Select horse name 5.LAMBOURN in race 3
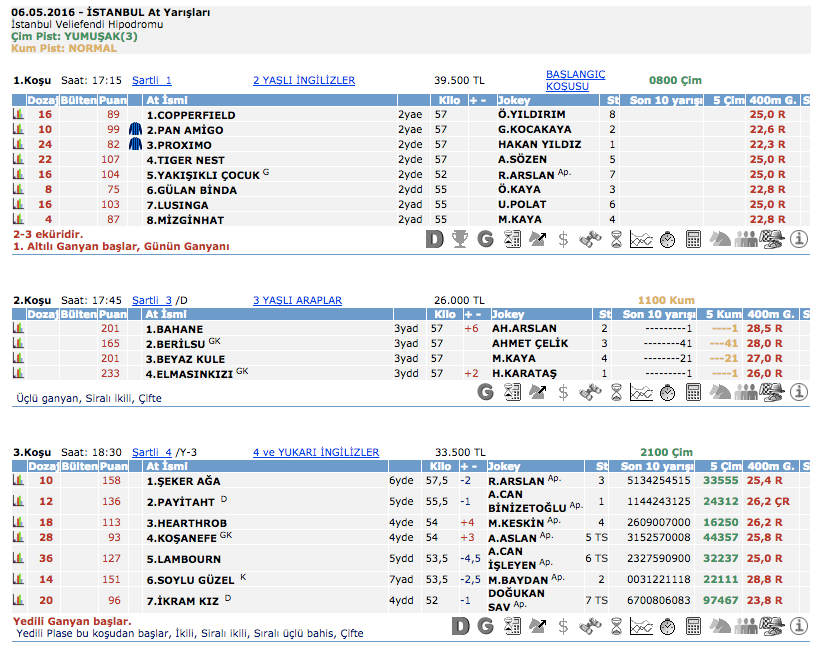 click(x=178, y=559)
